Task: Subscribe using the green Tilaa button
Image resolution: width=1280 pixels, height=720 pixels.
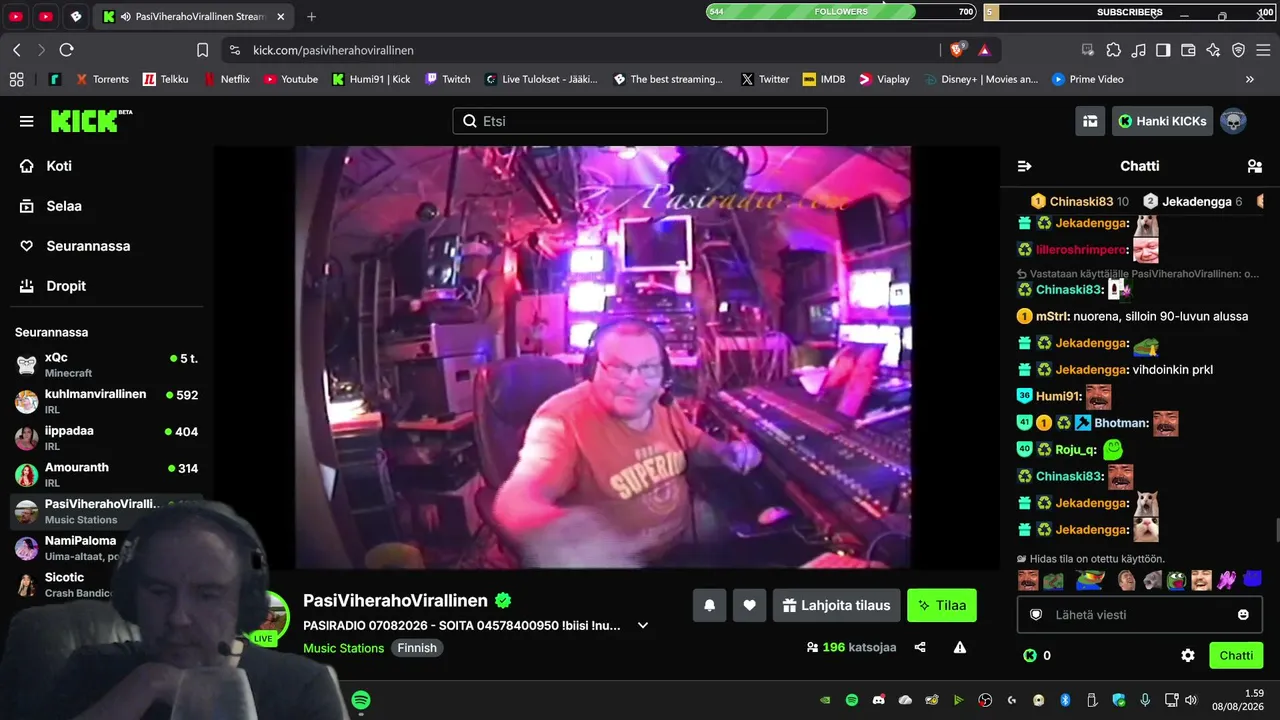Action: [x=942, y=605]
